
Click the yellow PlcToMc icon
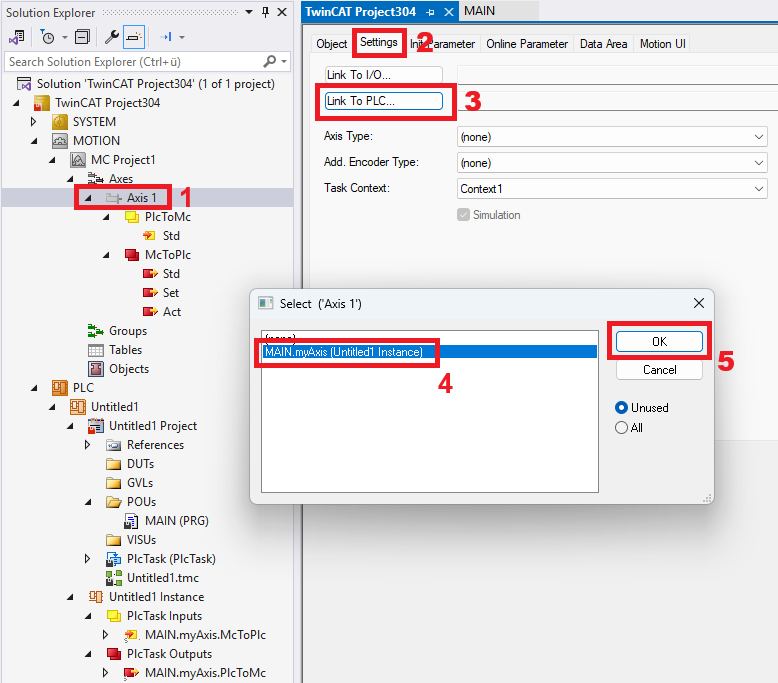click(131, 217)
